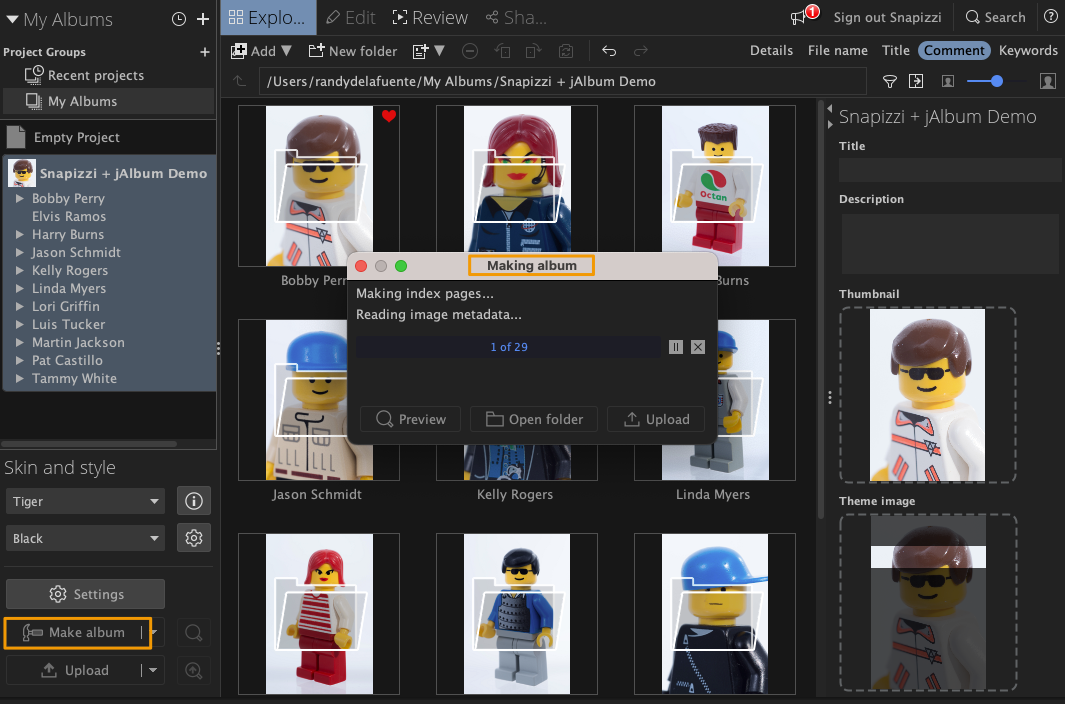Open skin information with the info icon
Viewport: 1065px width, 704px height.
(x=194, y=501)
